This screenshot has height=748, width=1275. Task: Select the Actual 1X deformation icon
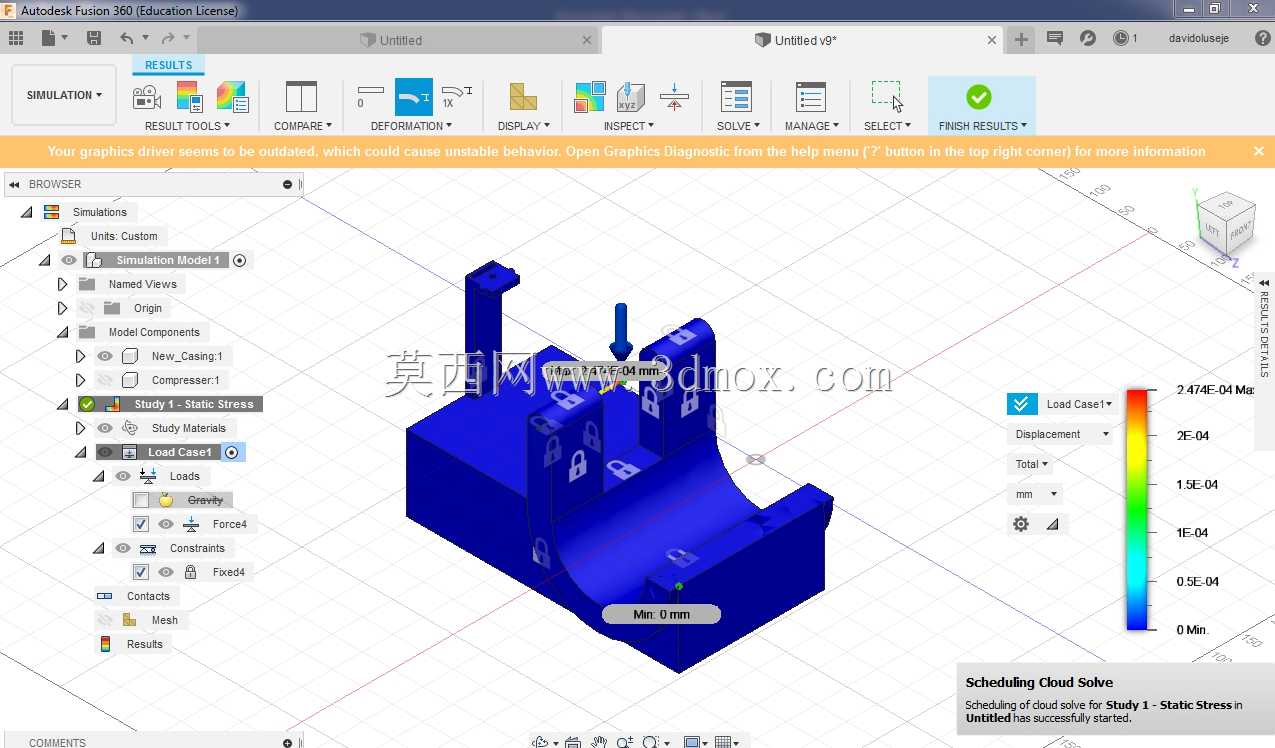click(456, 96)
